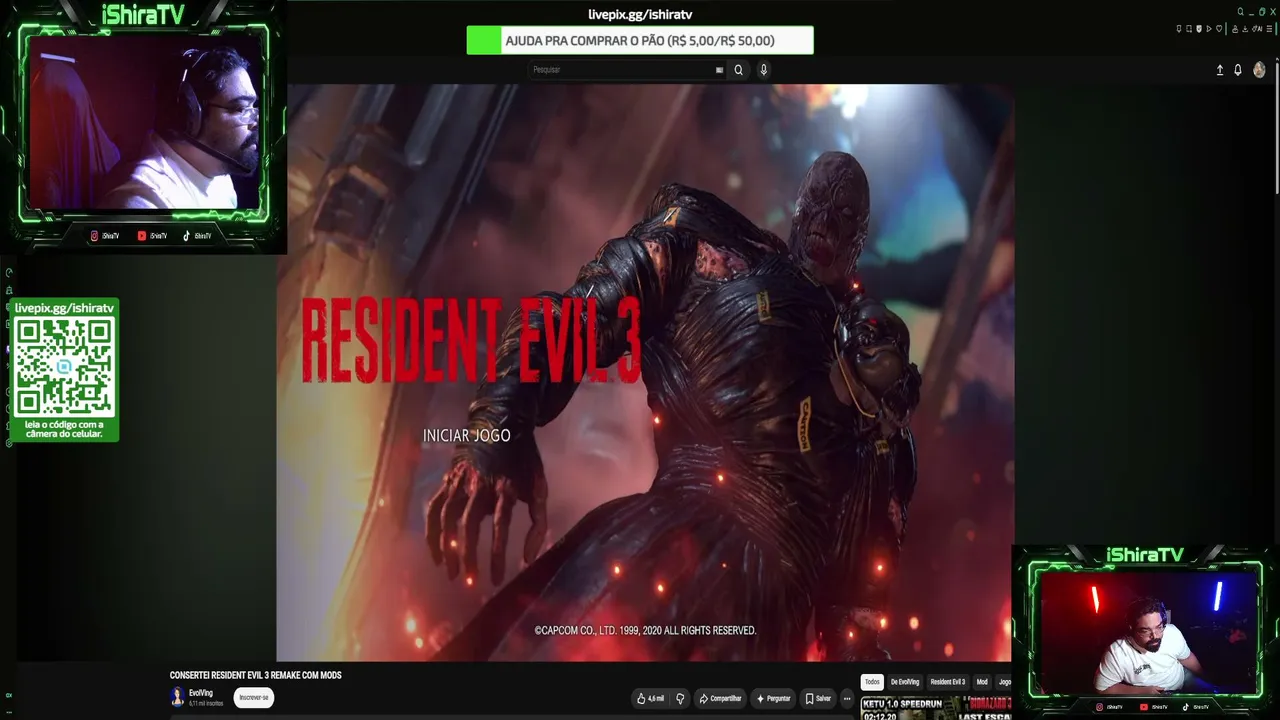Activate voice search microphone icon
Image resolution: width=1280 pixels, height=720 pixels.
click(x=764, y=70)
